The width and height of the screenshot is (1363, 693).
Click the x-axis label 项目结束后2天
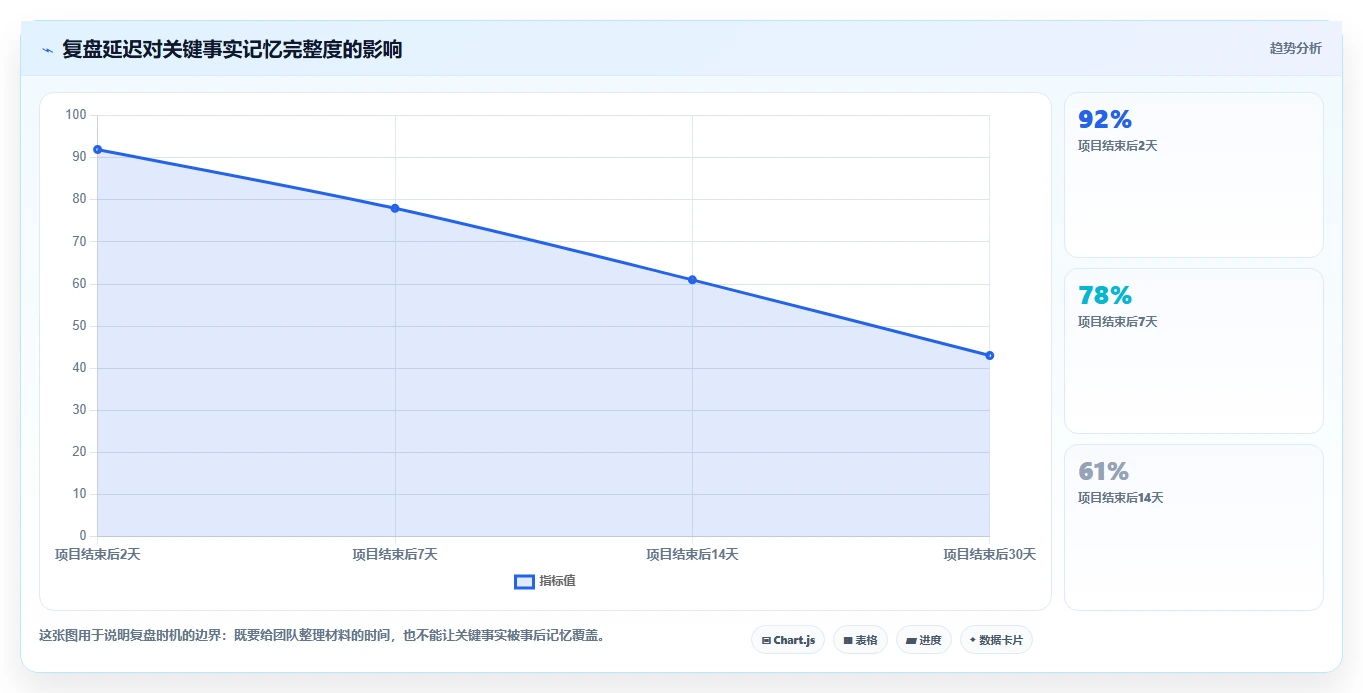(x=98, y=554)
